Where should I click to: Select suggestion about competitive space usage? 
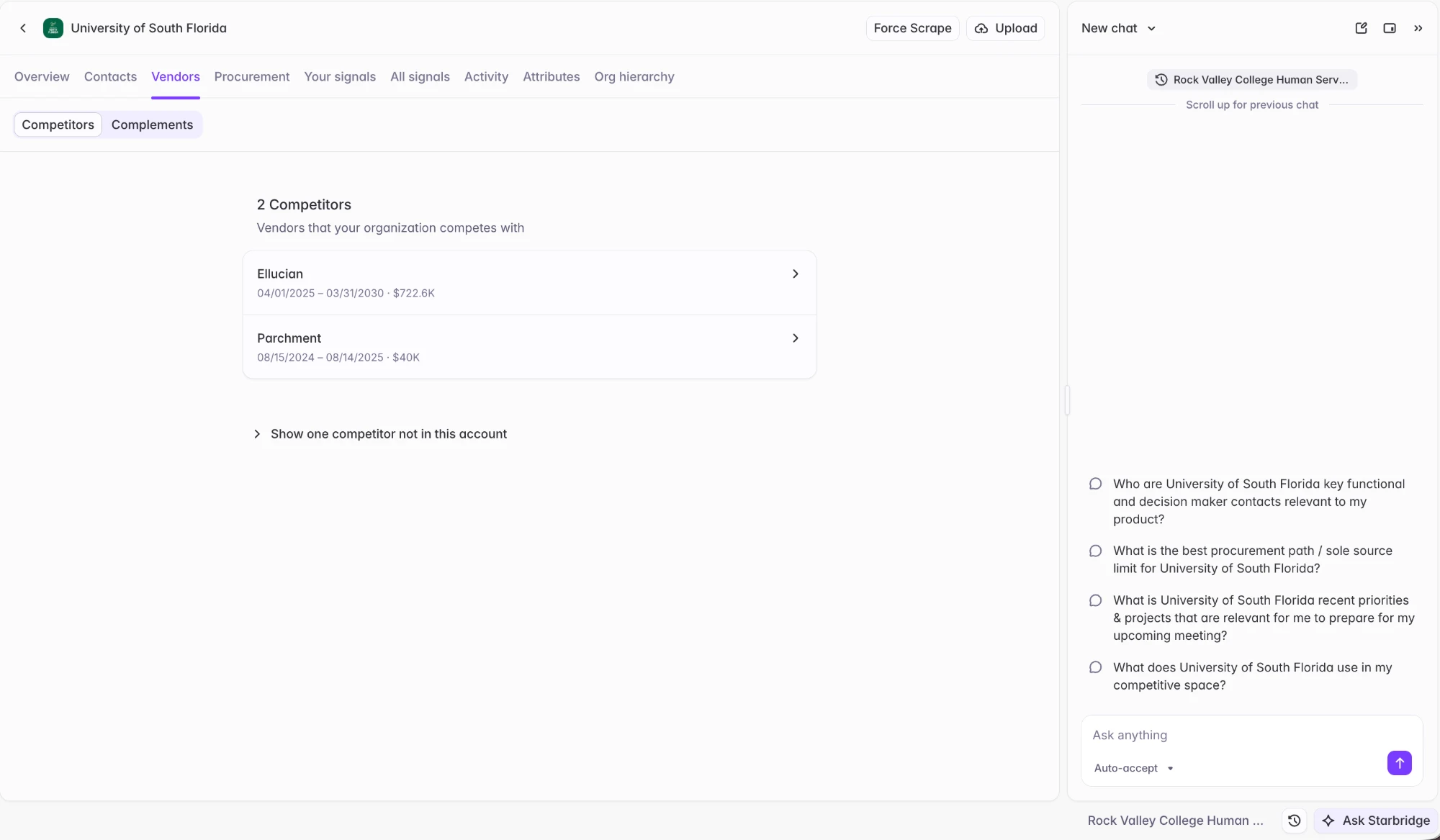(x=1253, y=676)
